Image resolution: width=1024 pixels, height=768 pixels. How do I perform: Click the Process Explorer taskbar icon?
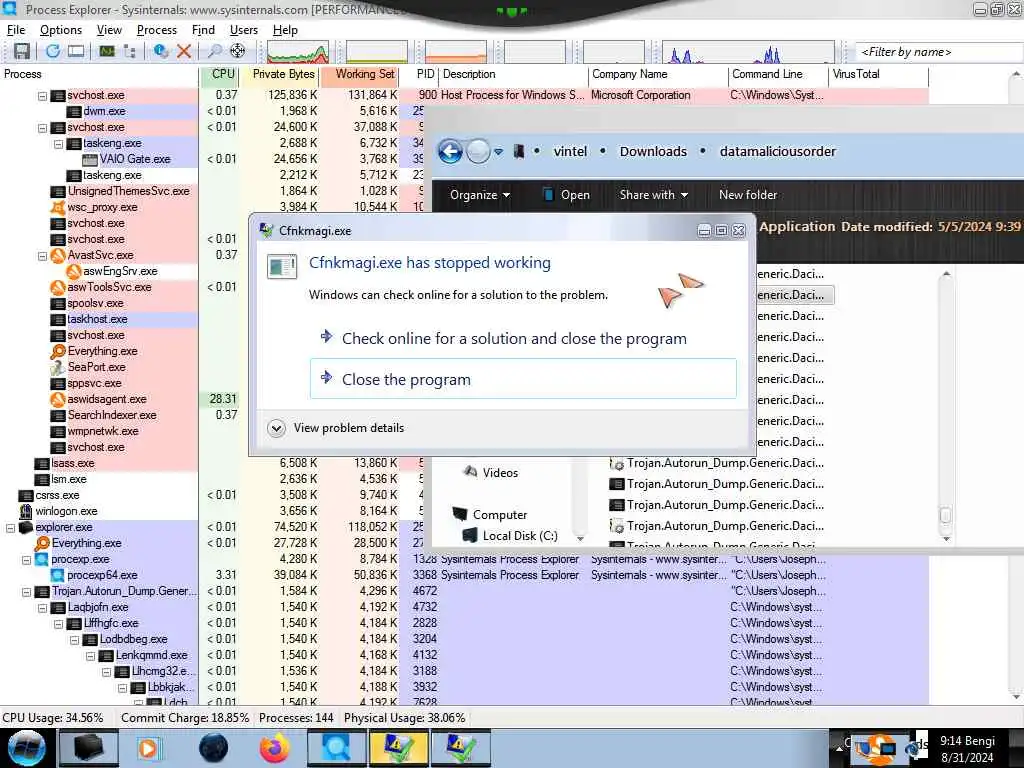(x=336, y=748)
